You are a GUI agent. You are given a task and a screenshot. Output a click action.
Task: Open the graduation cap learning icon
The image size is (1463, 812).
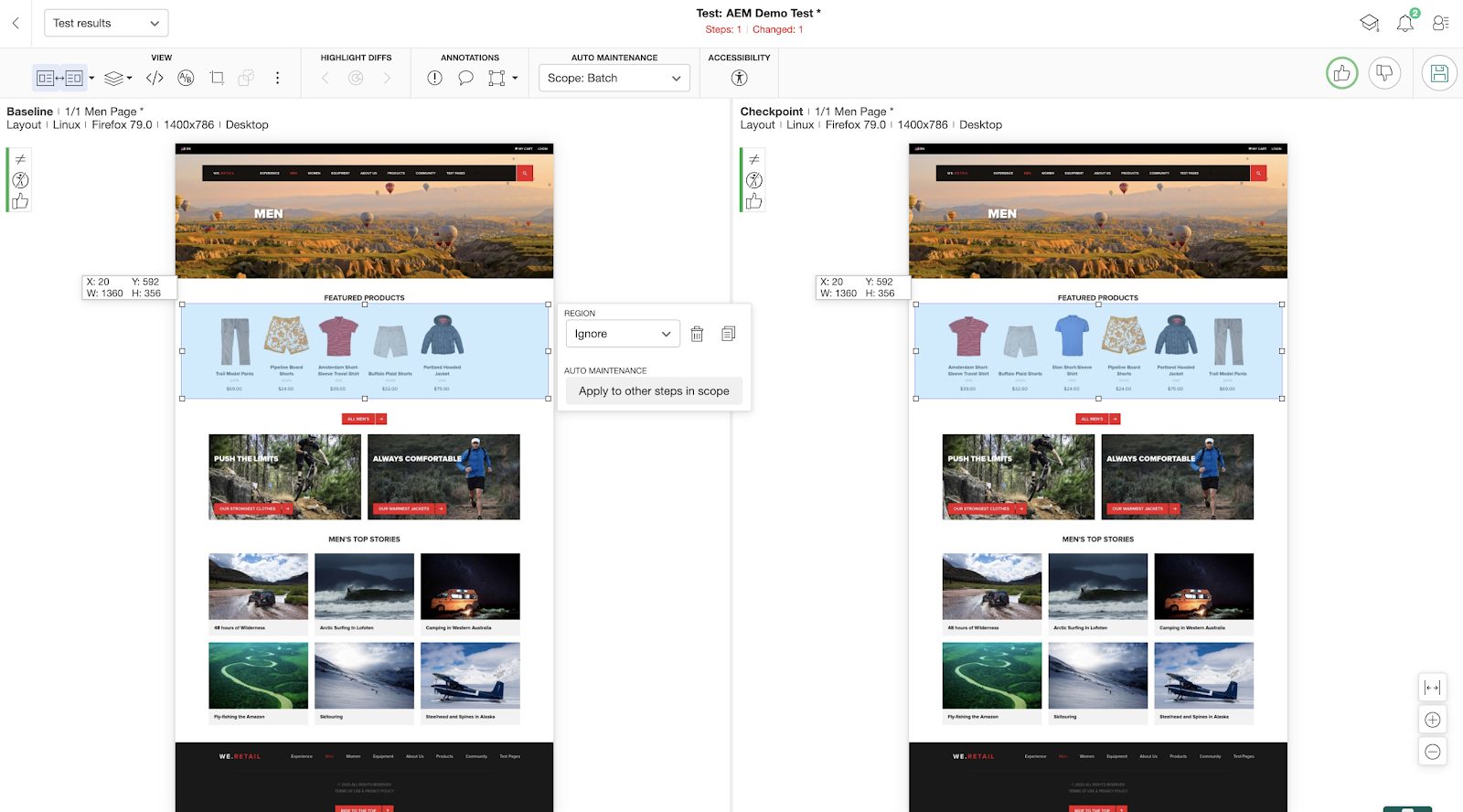(x=1369, y=24)
